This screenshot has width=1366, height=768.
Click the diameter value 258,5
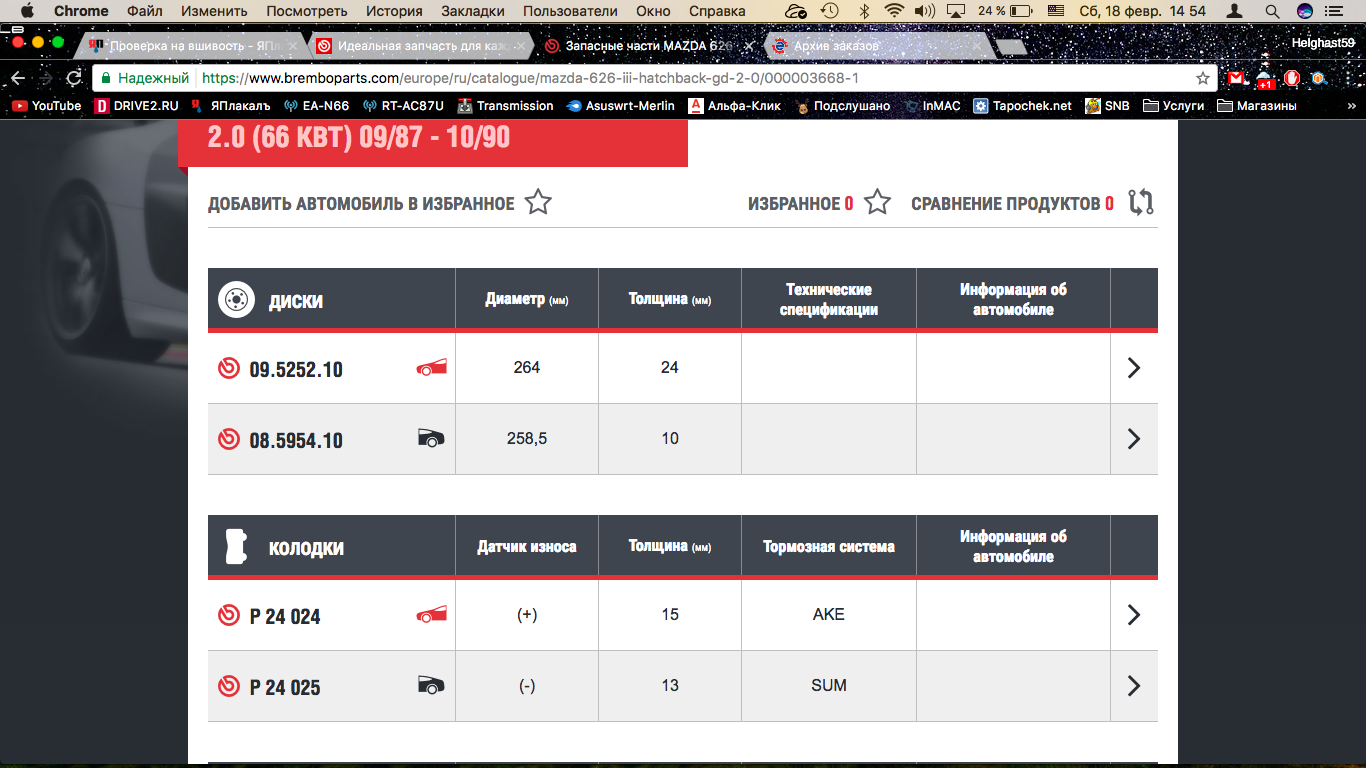tap(527, 438)
